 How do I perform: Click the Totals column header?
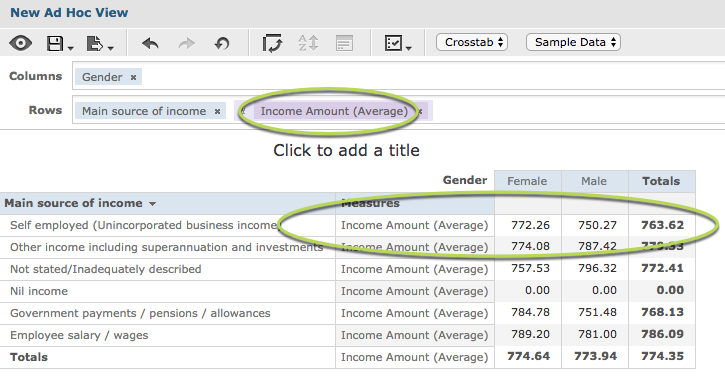tap(661, 181)
